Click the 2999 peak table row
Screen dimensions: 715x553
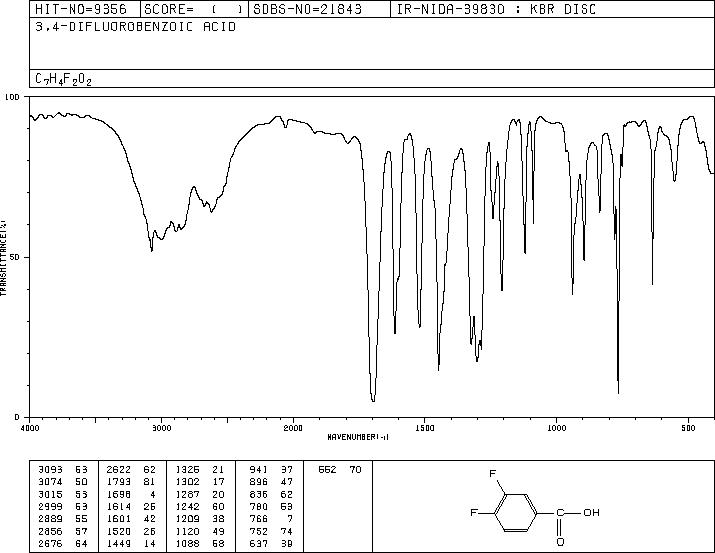click(63, 506)
